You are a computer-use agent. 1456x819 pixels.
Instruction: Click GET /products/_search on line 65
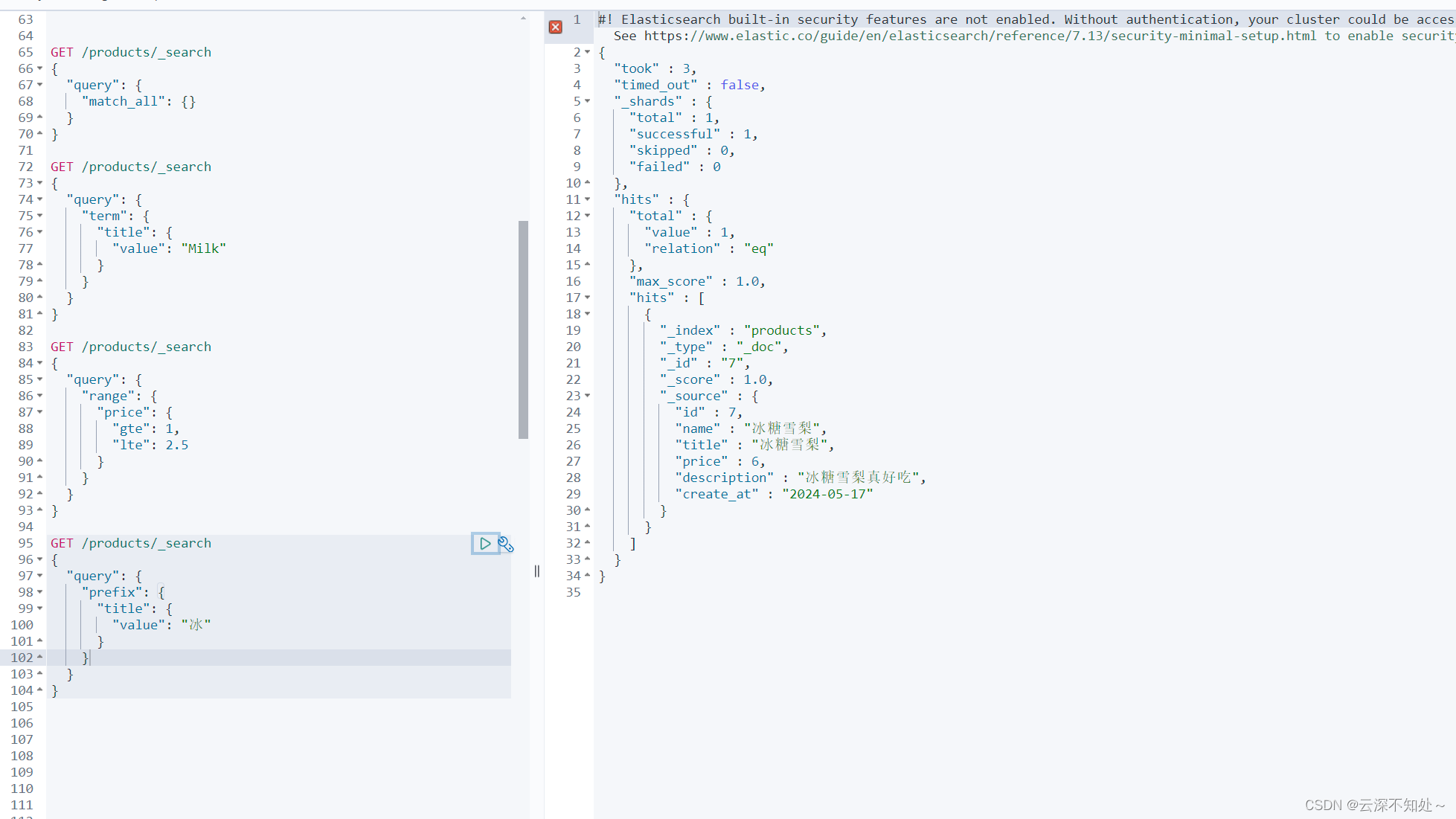tap(131, 52)
